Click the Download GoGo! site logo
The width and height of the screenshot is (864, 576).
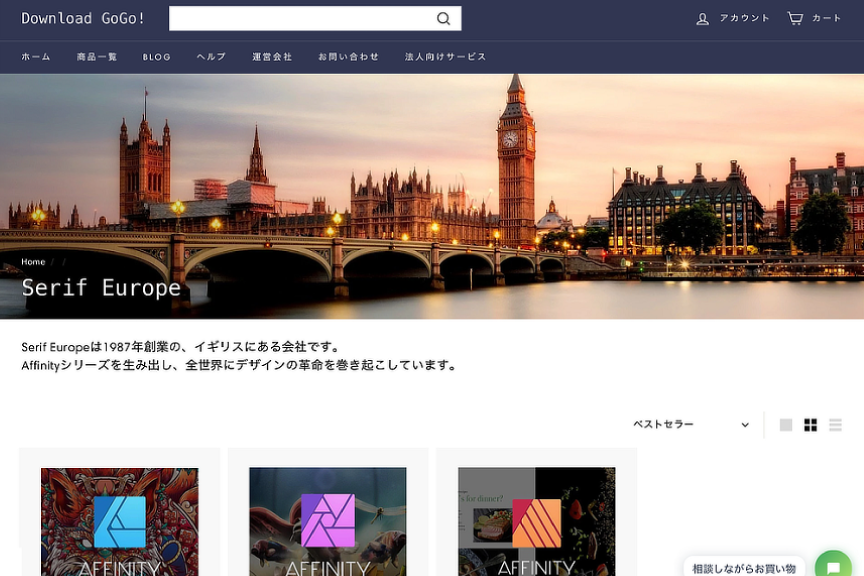click(x=83, y=18)
